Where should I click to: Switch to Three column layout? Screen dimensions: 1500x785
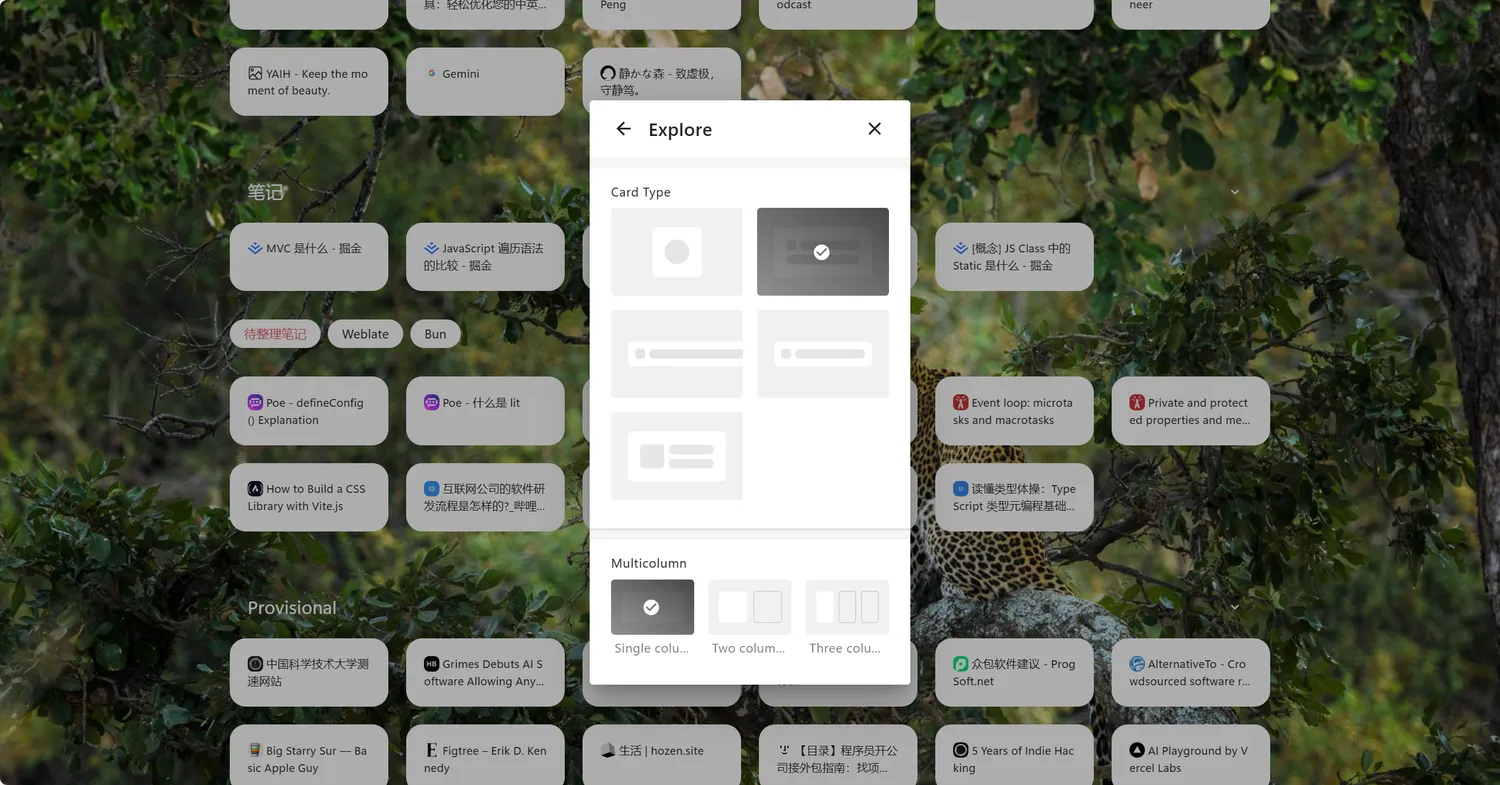(847, 607)
